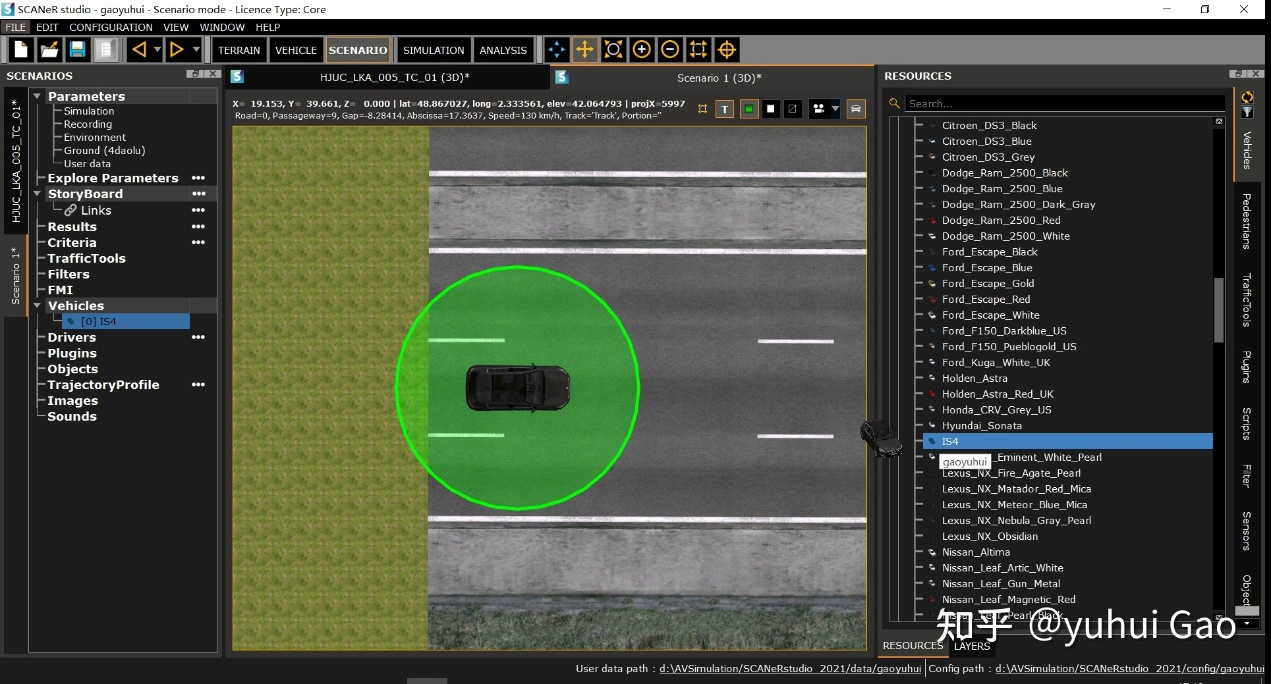
Task: Open the VIEW menu
Action: (176, 27)
